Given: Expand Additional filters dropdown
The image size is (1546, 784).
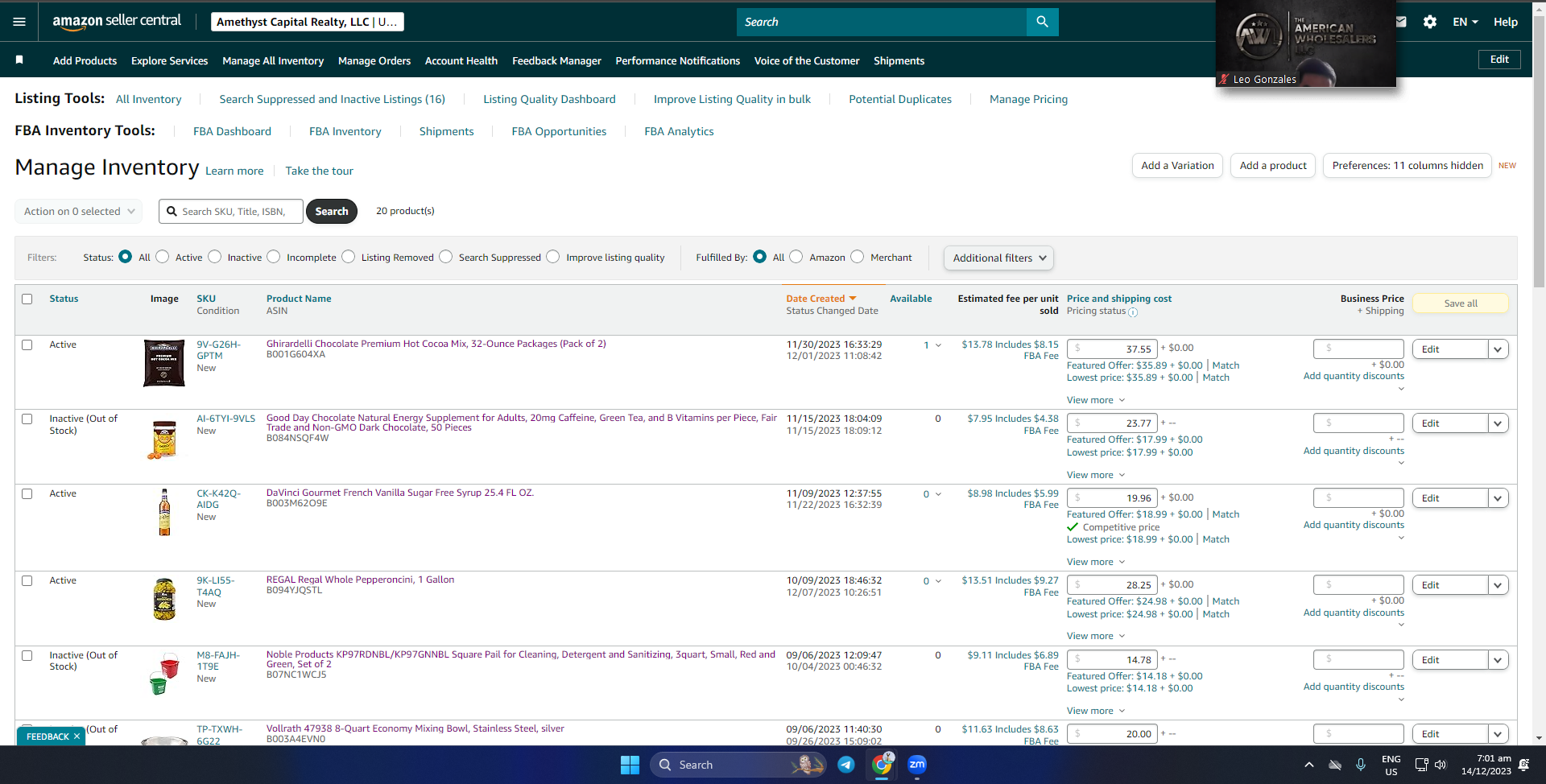Looking at the screenshot, I should pos(998,258).
